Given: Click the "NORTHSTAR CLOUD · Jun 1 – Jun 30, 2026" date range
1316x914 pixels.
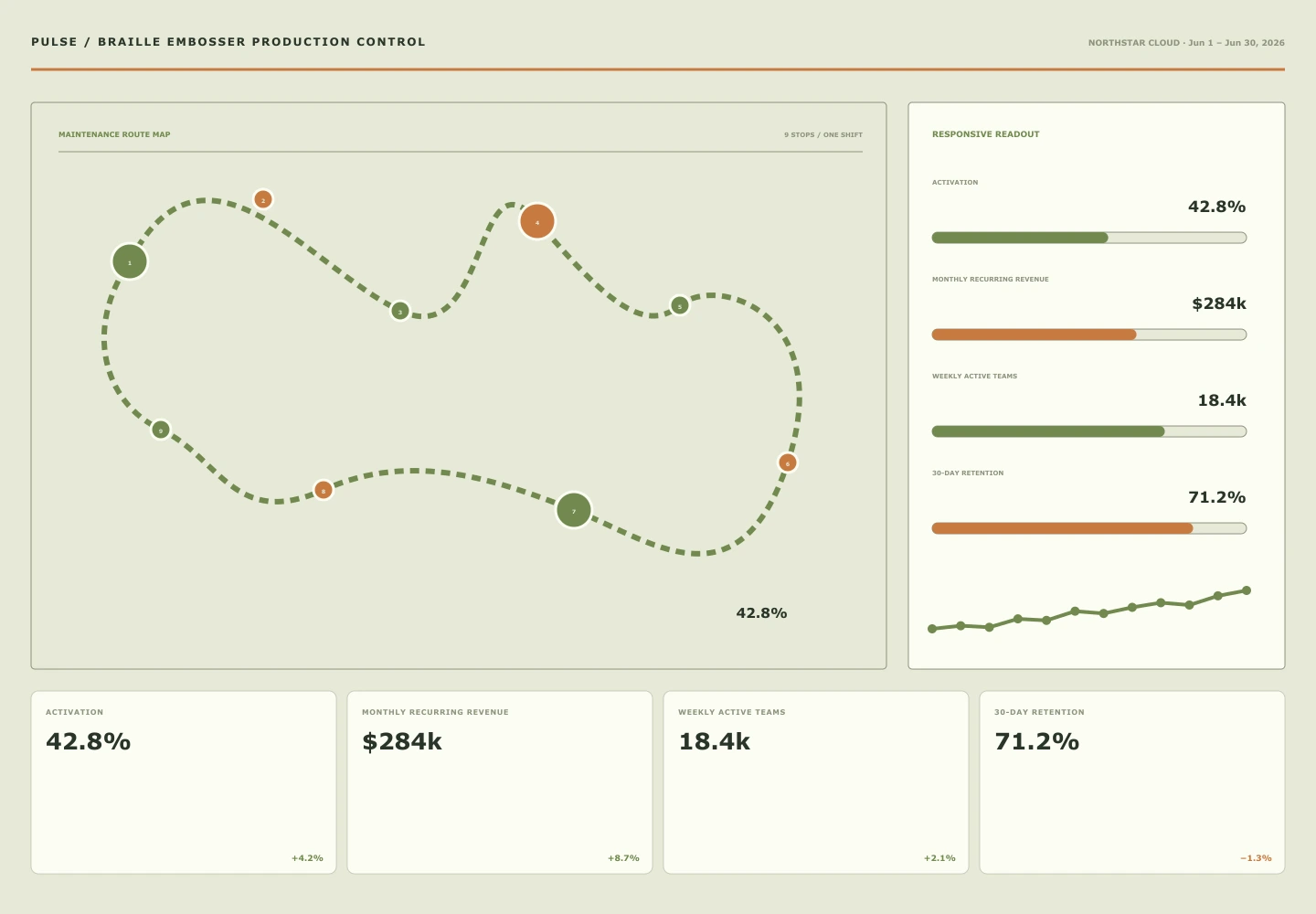Looking at the screenshot, I should click(1186, 43).
